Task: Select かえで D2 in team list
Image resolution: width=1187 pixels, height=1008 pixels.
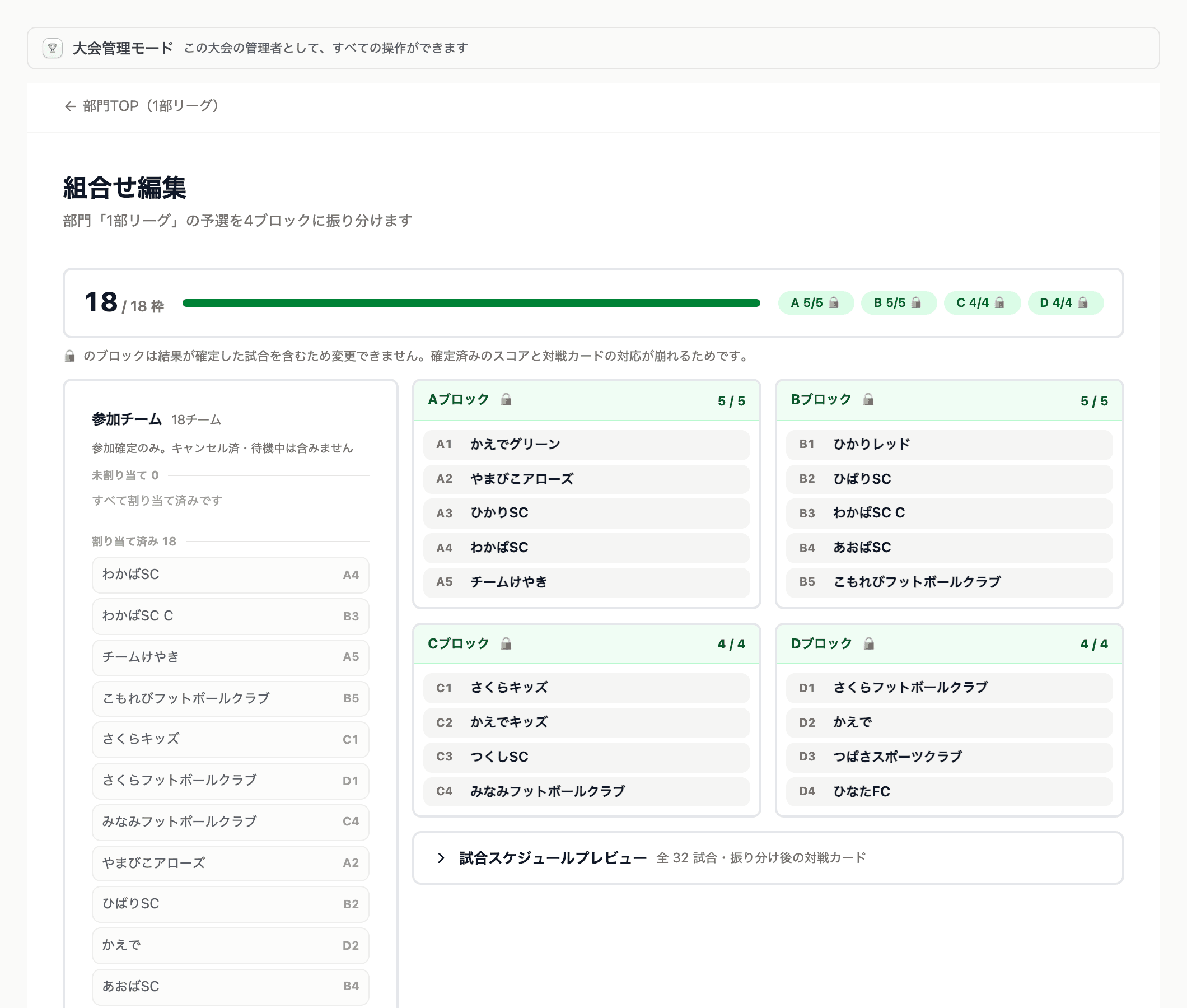Action: [x=230, y=945]
